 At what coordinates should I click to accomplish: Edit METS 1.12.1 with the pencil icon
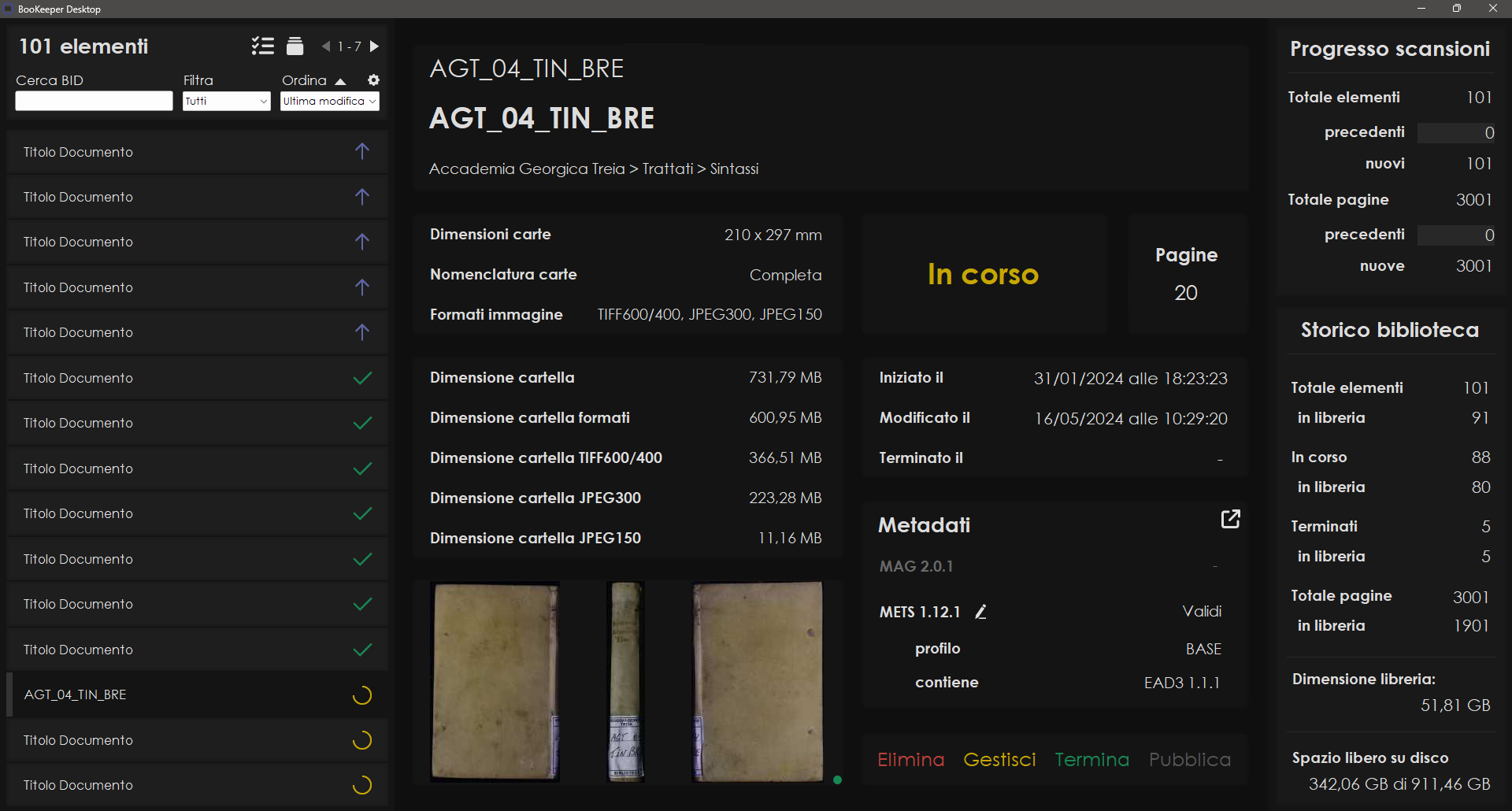(x=980, y=612)
